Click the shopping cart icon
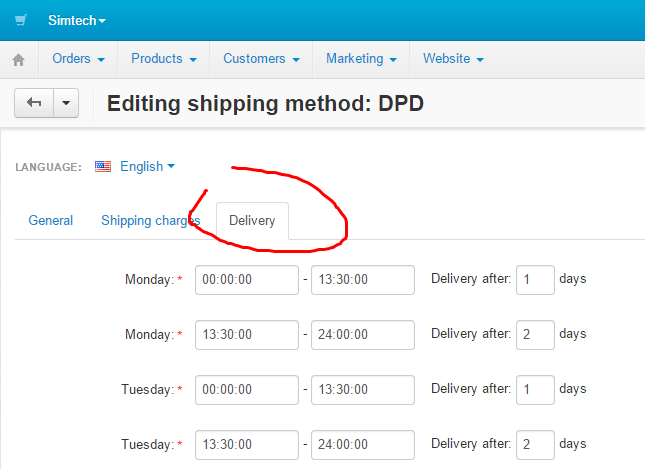 20,20
